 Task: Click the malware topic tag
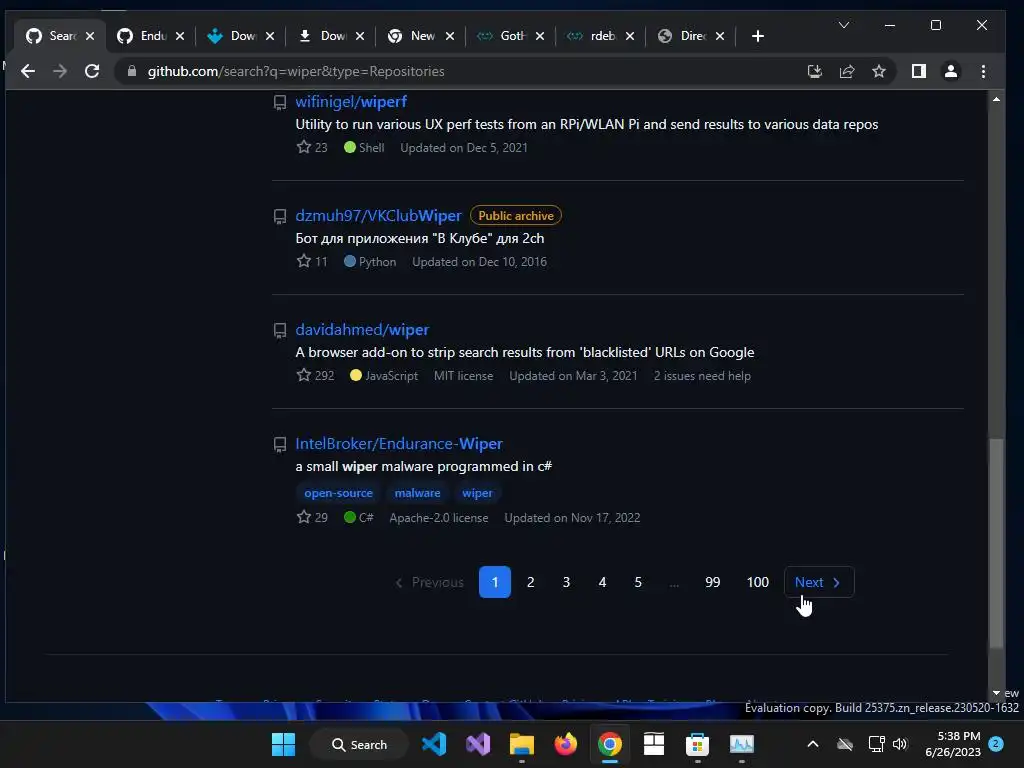417,493
